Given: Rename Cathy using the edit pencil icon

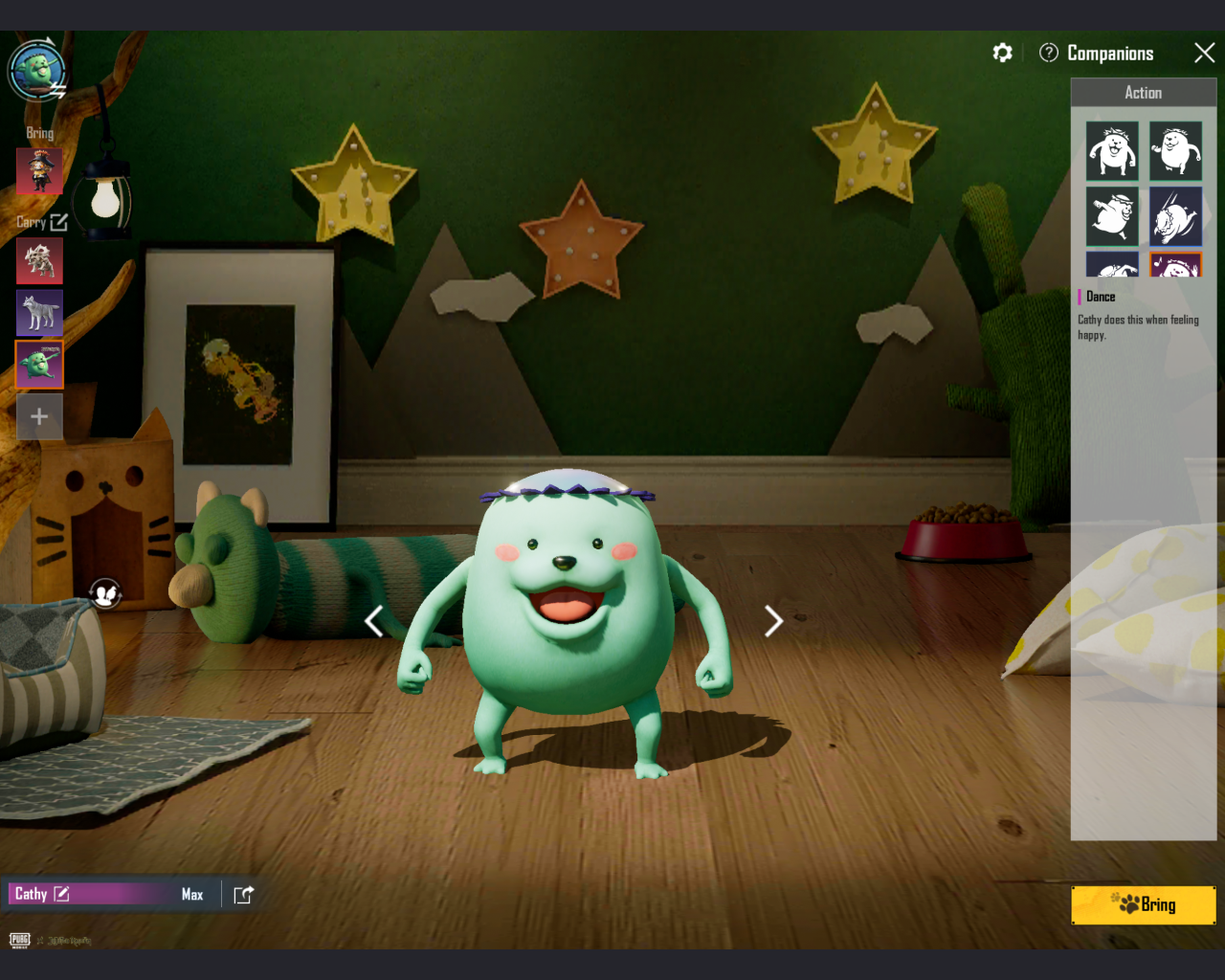Looking at the screenshot, I should pos(61,894).
